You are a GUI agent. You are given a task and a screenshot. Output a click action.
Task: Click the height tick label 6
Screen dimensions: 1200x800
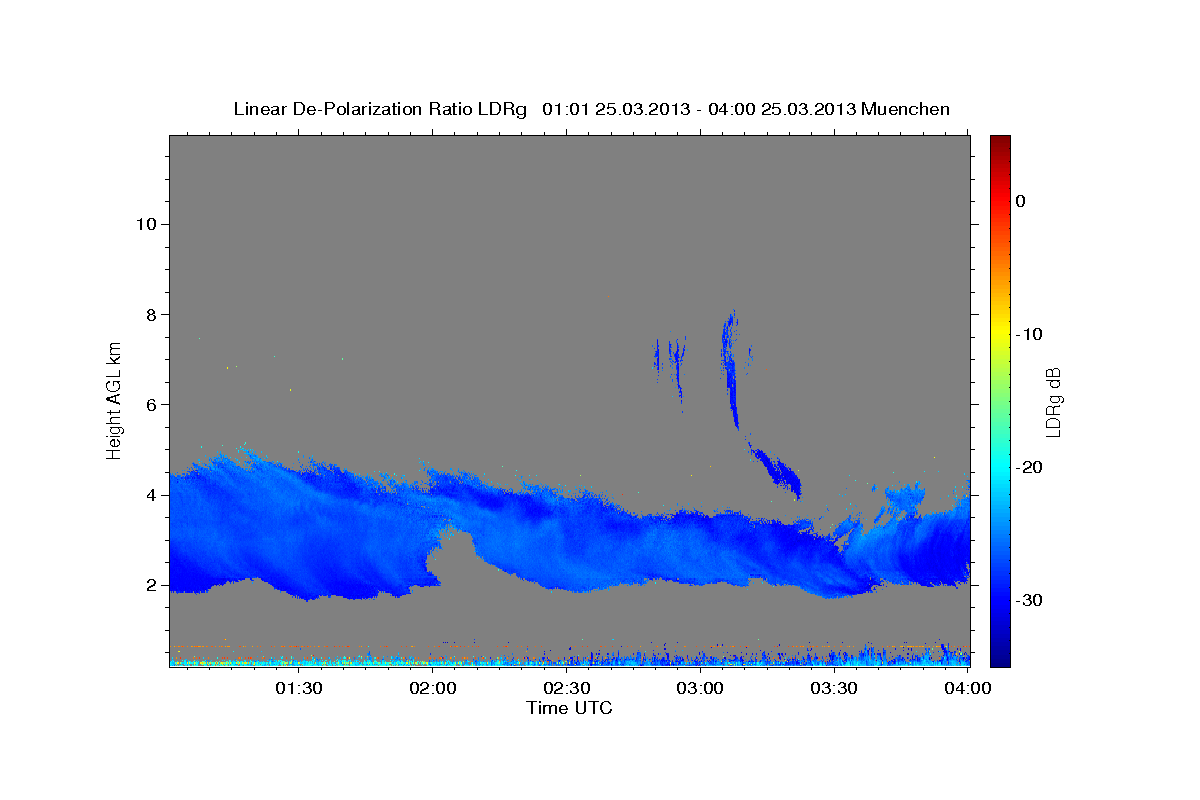(151, 405)
